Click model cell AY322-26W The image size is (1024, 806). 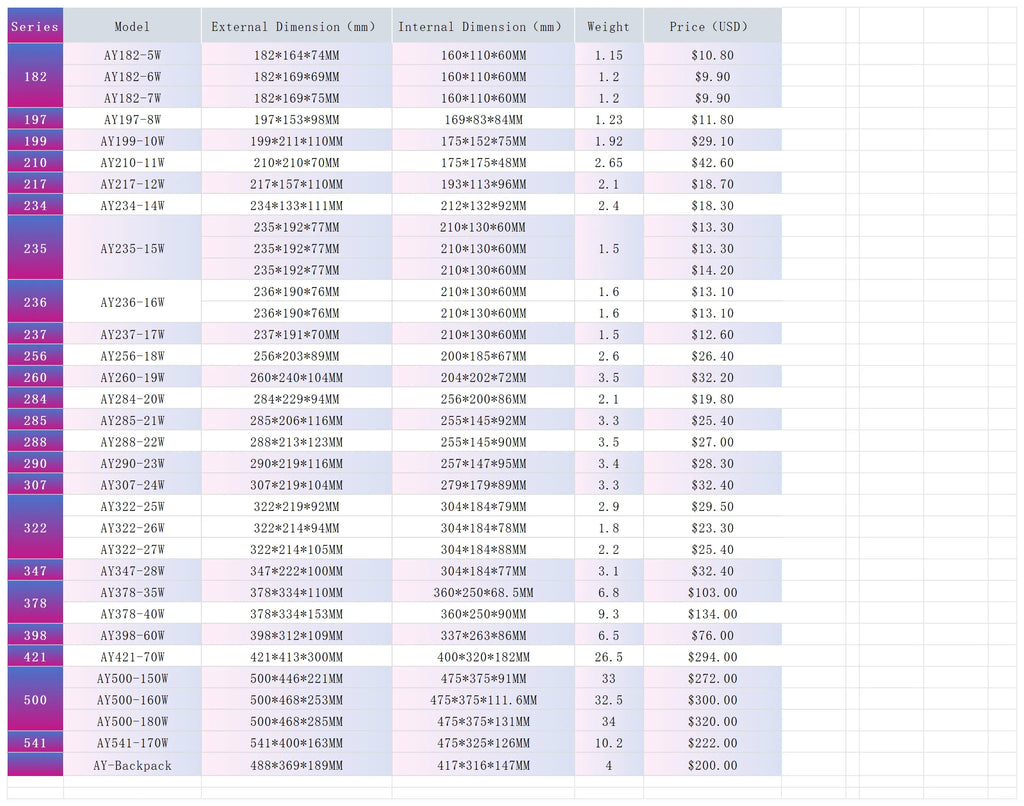pos(132,528)
